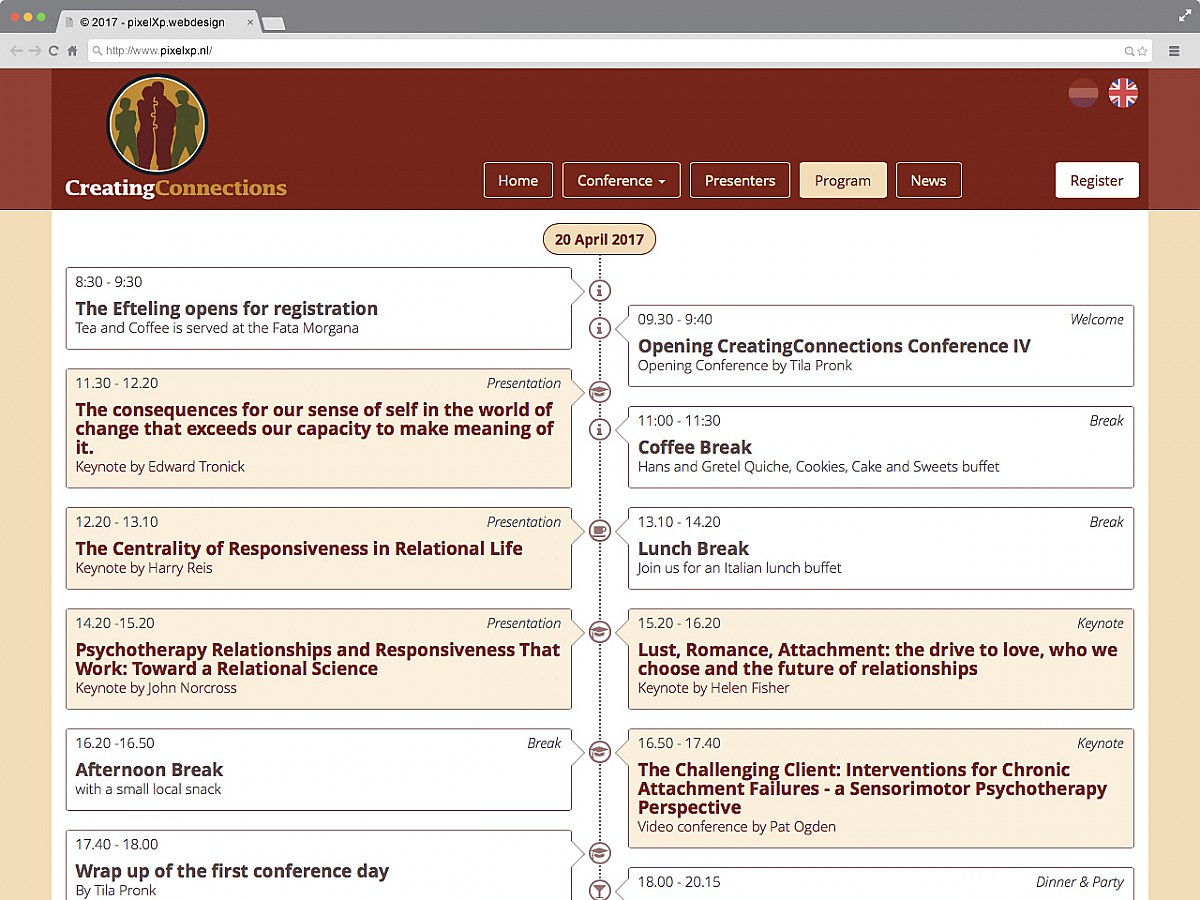Click the browser home icon
This screenshot has width=1200, height=900.
[x=73, y=51]
